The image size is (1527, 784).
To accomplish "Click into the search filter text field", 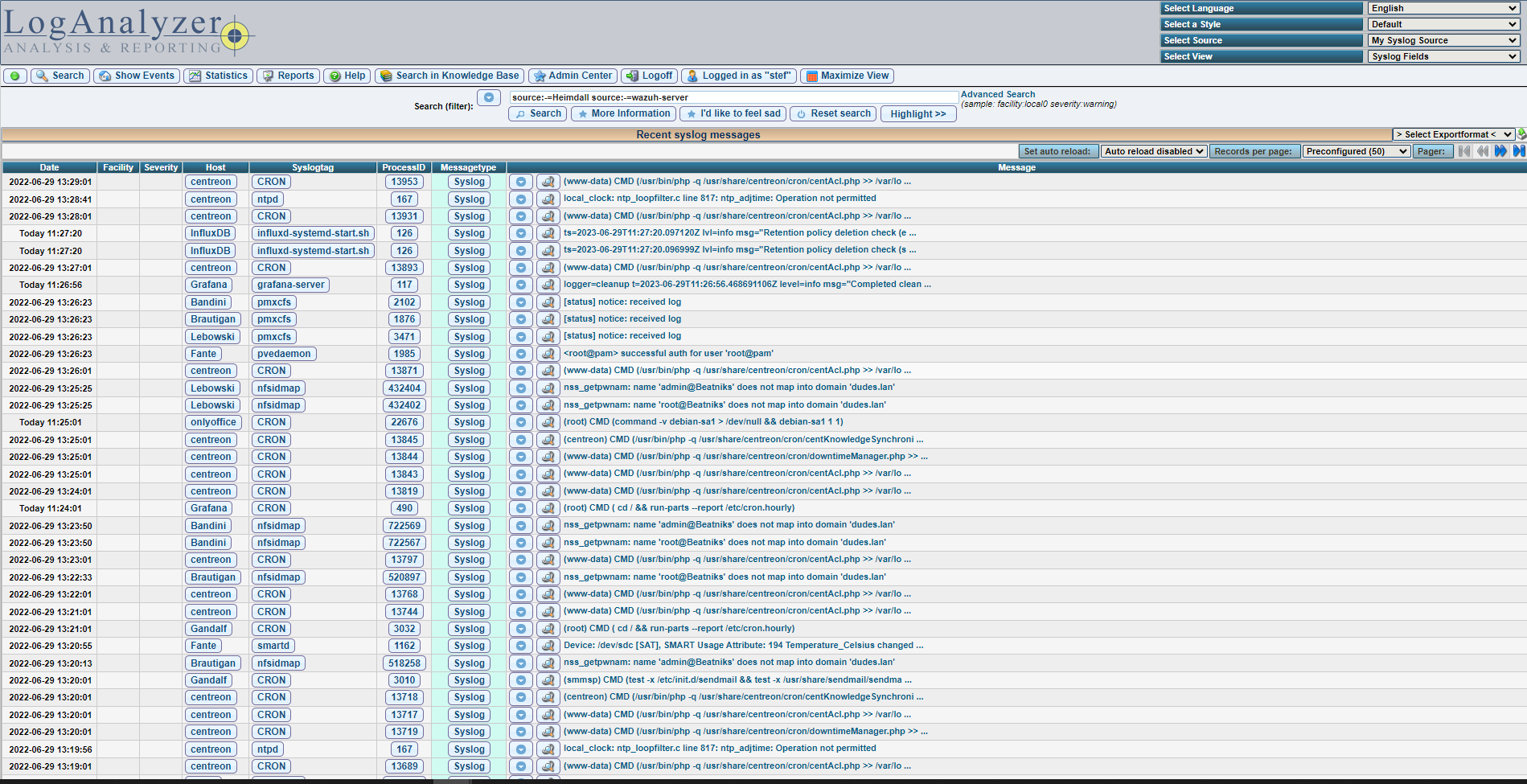I will click(x=733, y=97).
